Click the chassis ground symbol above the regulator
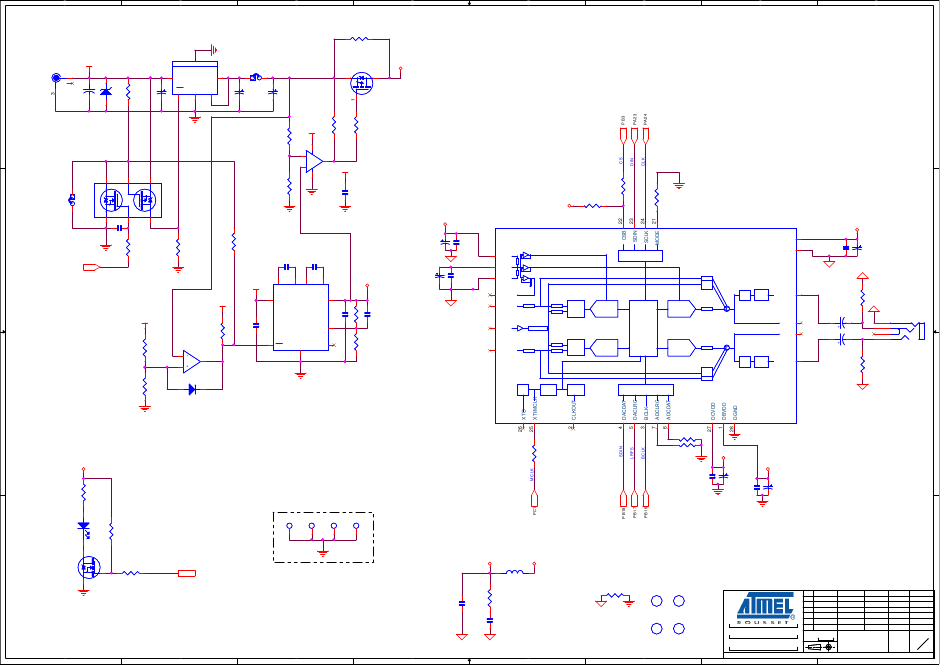950x671 pixels. click(x=213, y=50)
